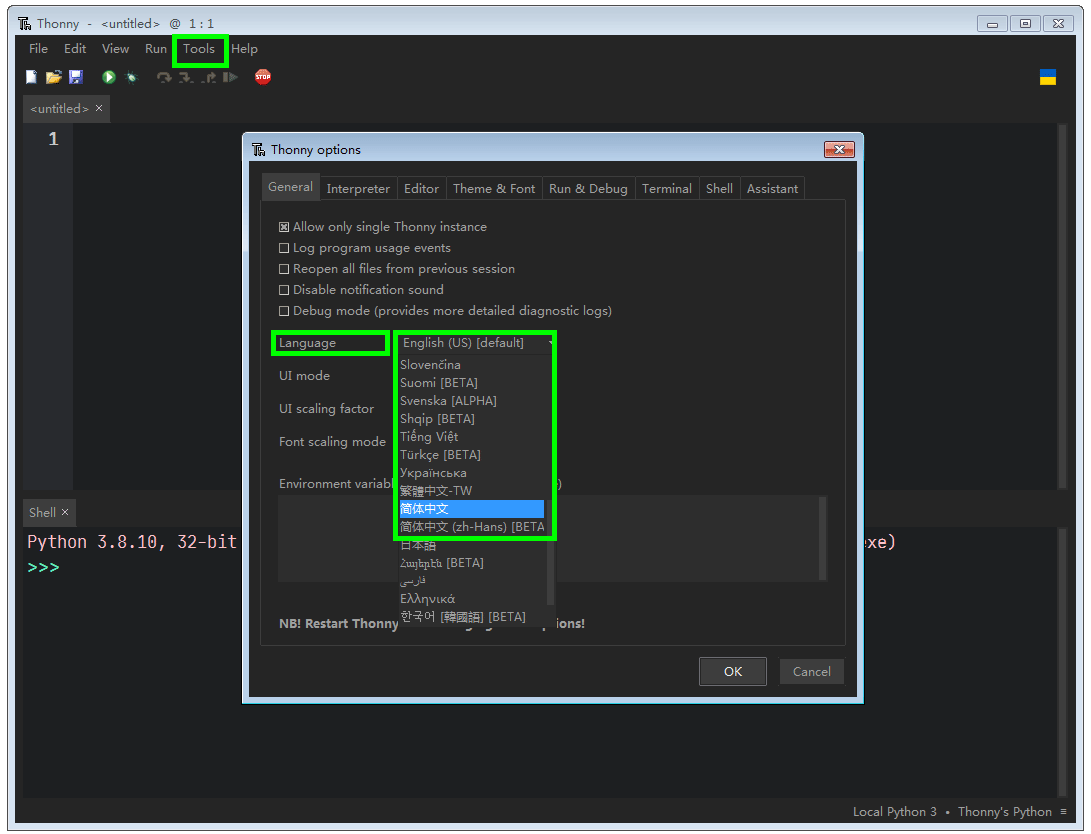Viewport: 1091px width, 834px height.
Task: Open the Help menu
Action: [x=244, y=49]
